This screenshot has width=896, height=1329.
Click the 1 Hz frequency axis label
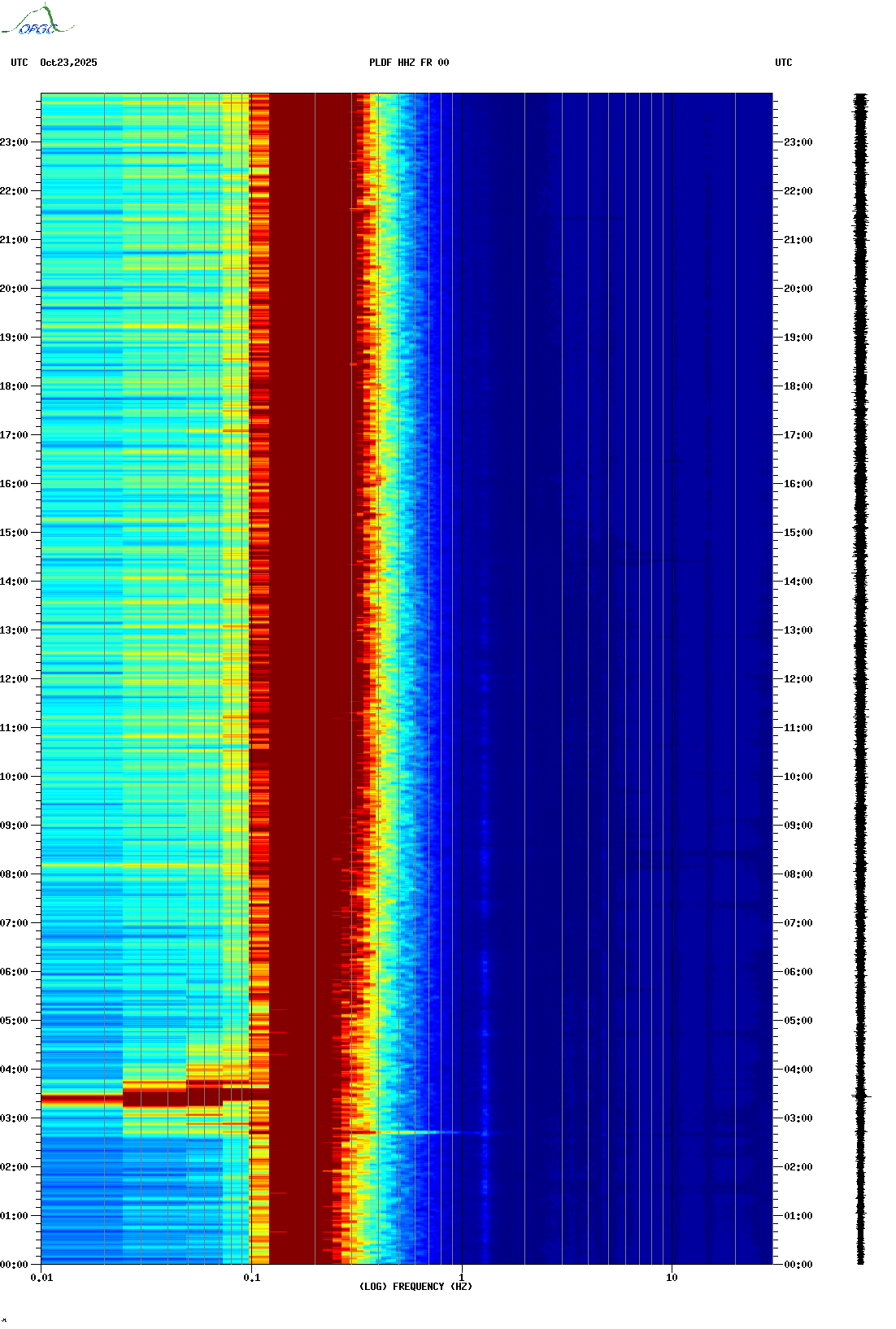tap(462, 1278)
